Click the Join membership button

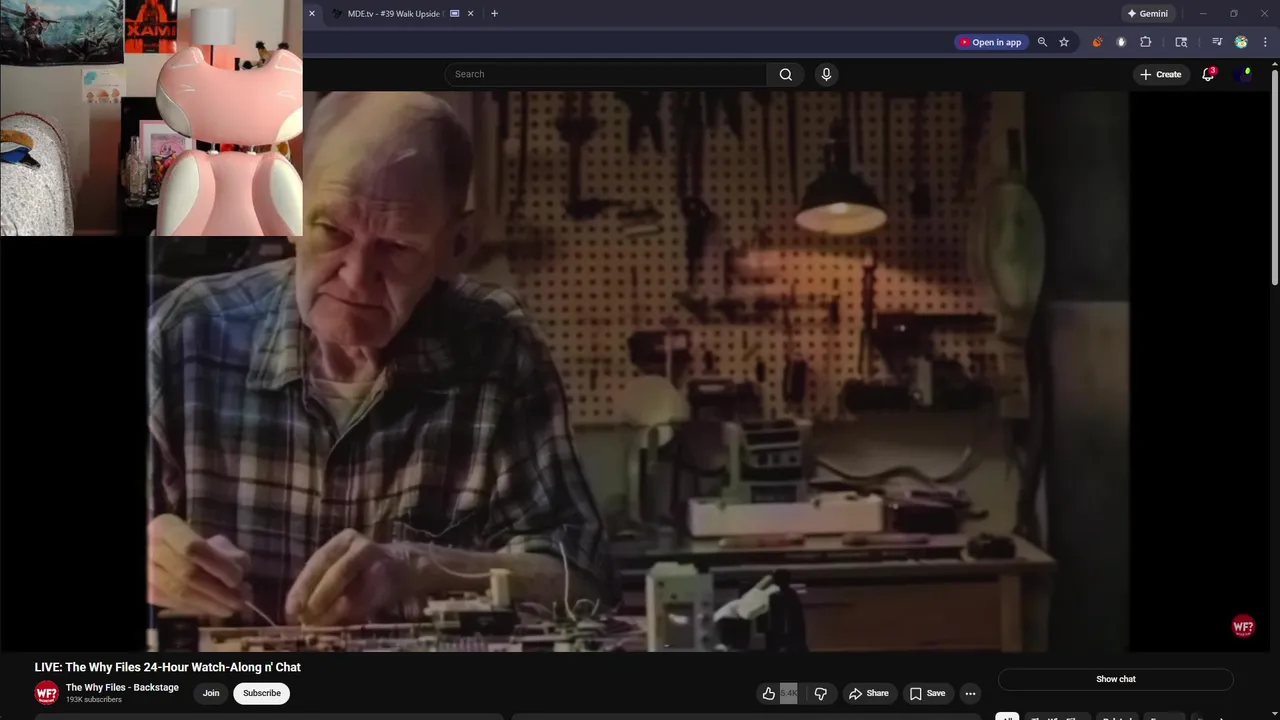point(211,693)
